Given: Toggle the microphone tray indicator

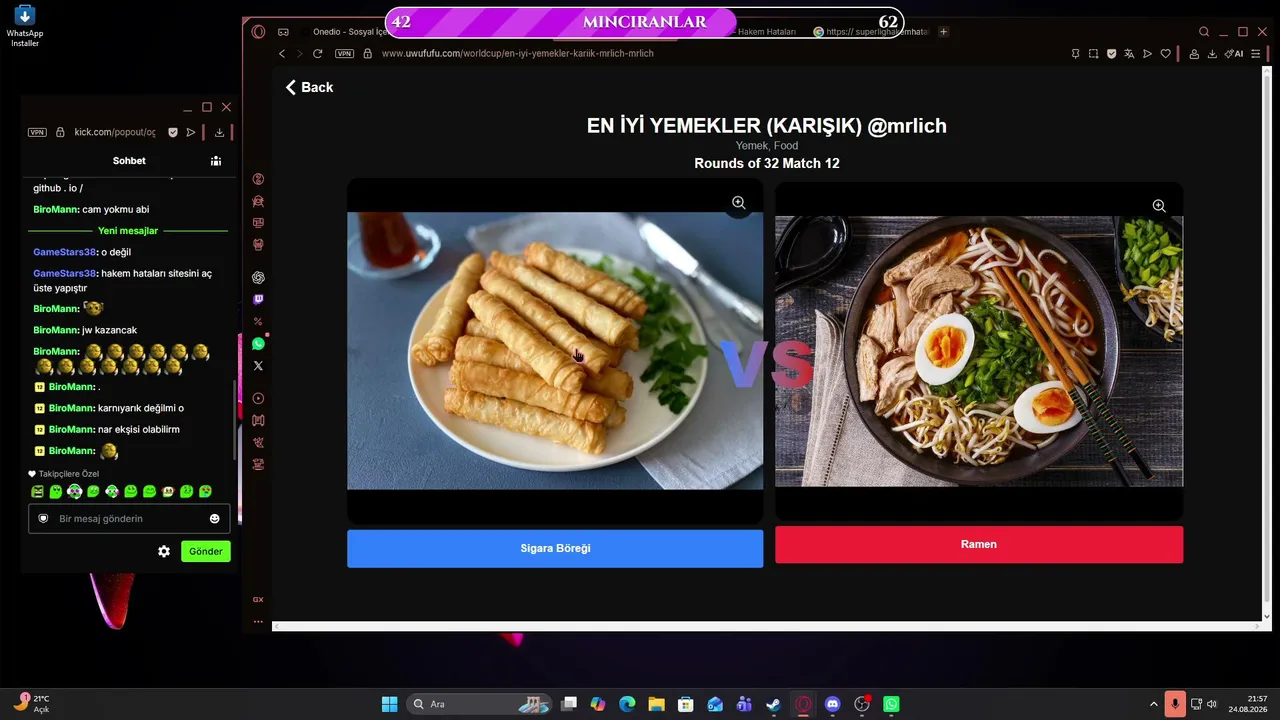Looking at the screenshot, I should point(1175,704).
